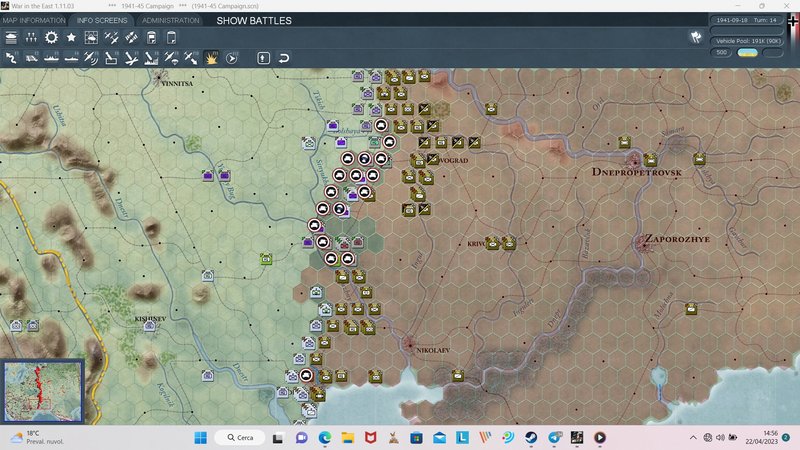This screenshot has width=800, height=450.
Task: Select the rail transport mode icon
Action: pos(31,58)
